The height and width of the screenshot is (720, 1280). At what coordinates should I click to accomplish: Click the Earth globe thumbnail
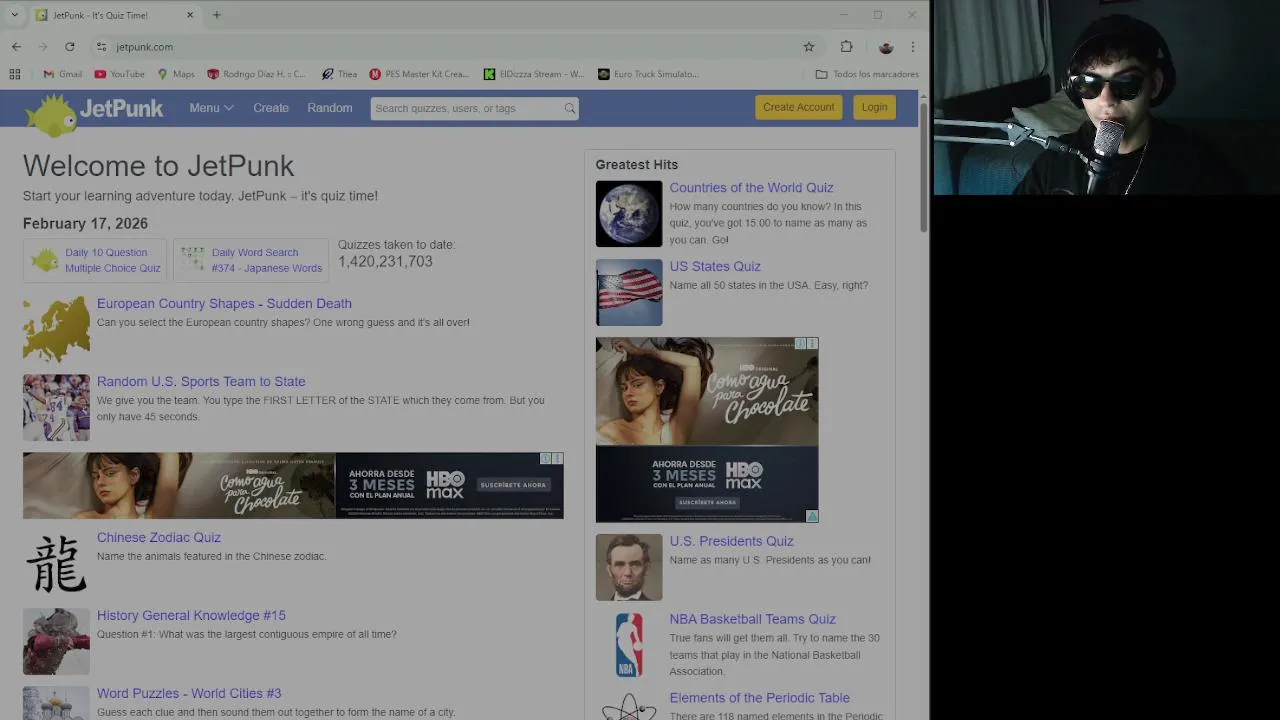[x=629, y=213]
